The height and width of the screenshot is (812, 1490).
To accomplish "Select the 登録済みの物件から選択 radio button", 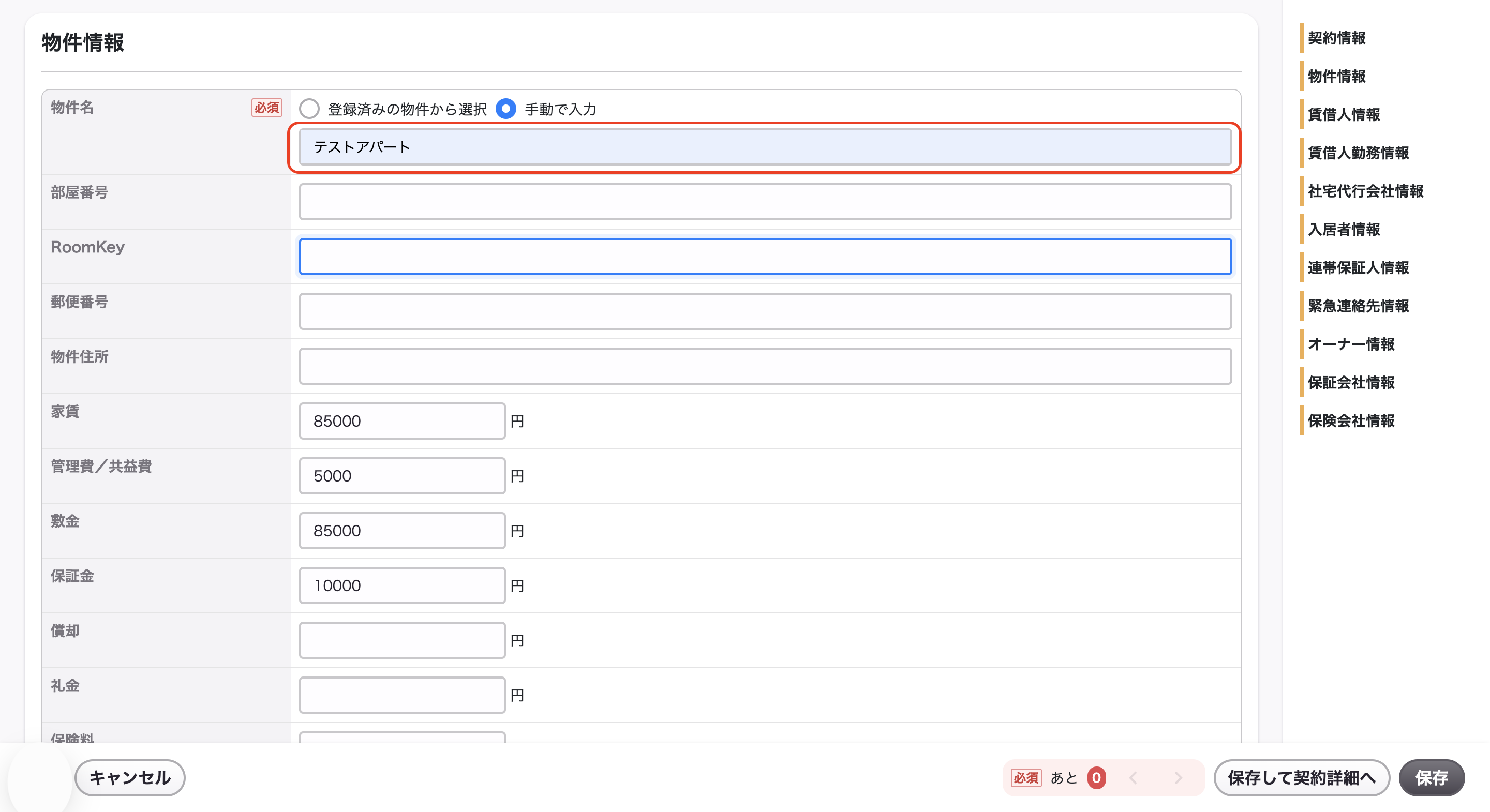I will pyautogui.click(x=309, y=109).
